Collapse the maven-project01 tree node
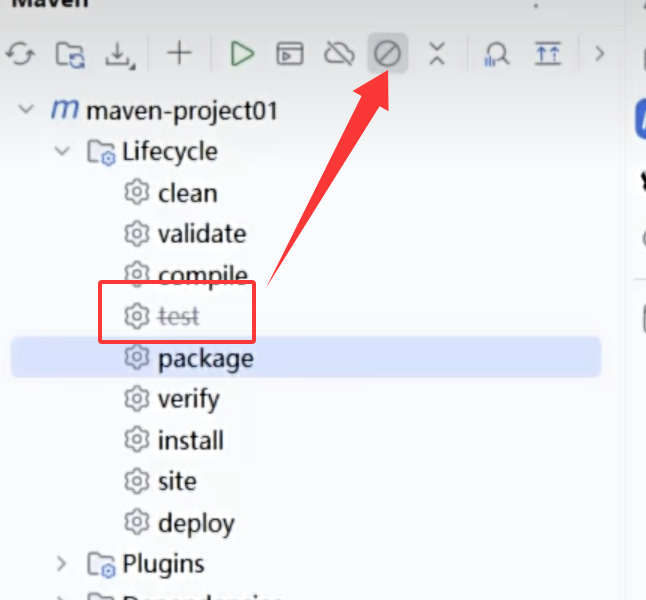Screen dimensions: 646x600 (26, 109)
